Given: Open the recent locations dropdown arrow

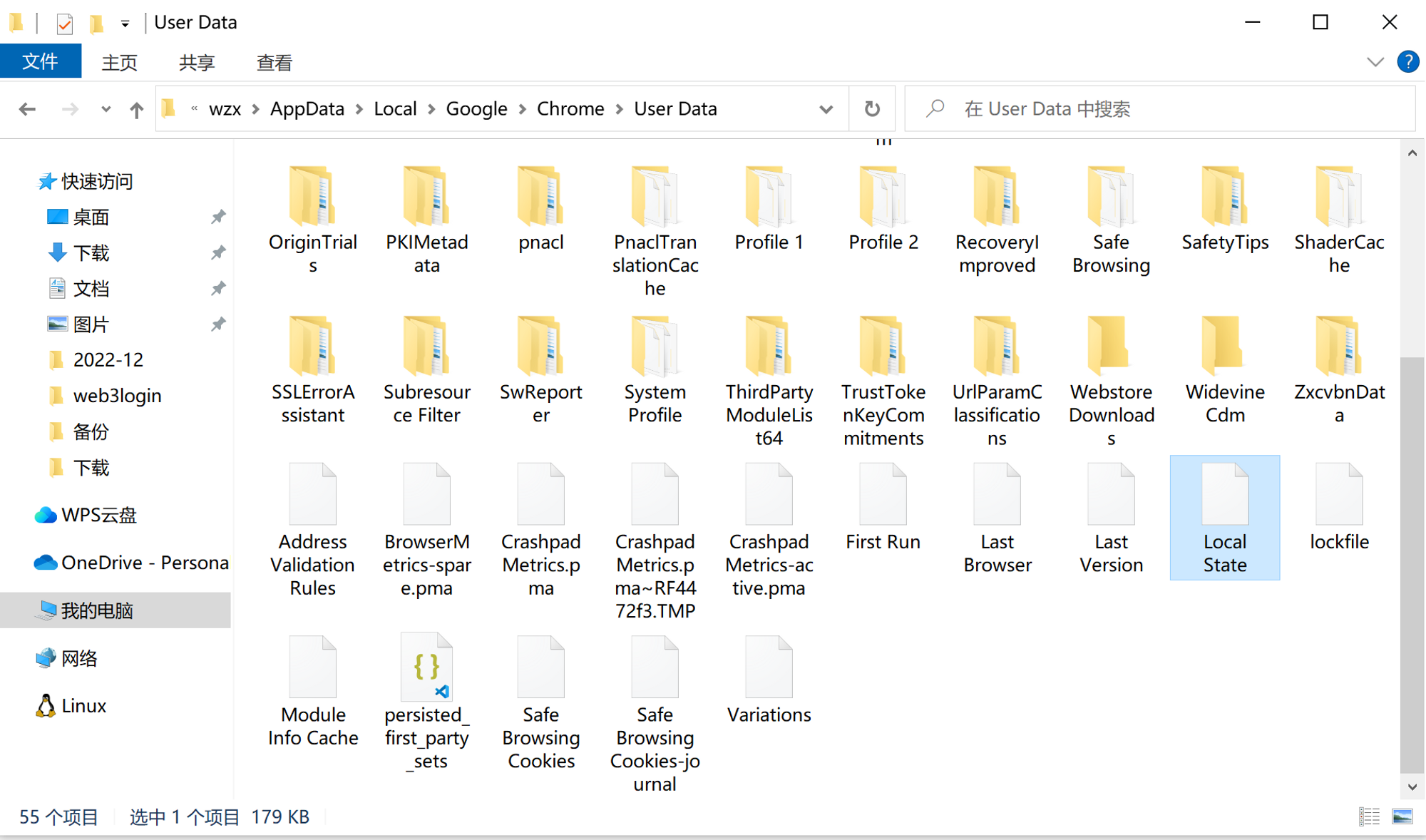Looking at the screenshot, I should [x=106, y=109].
